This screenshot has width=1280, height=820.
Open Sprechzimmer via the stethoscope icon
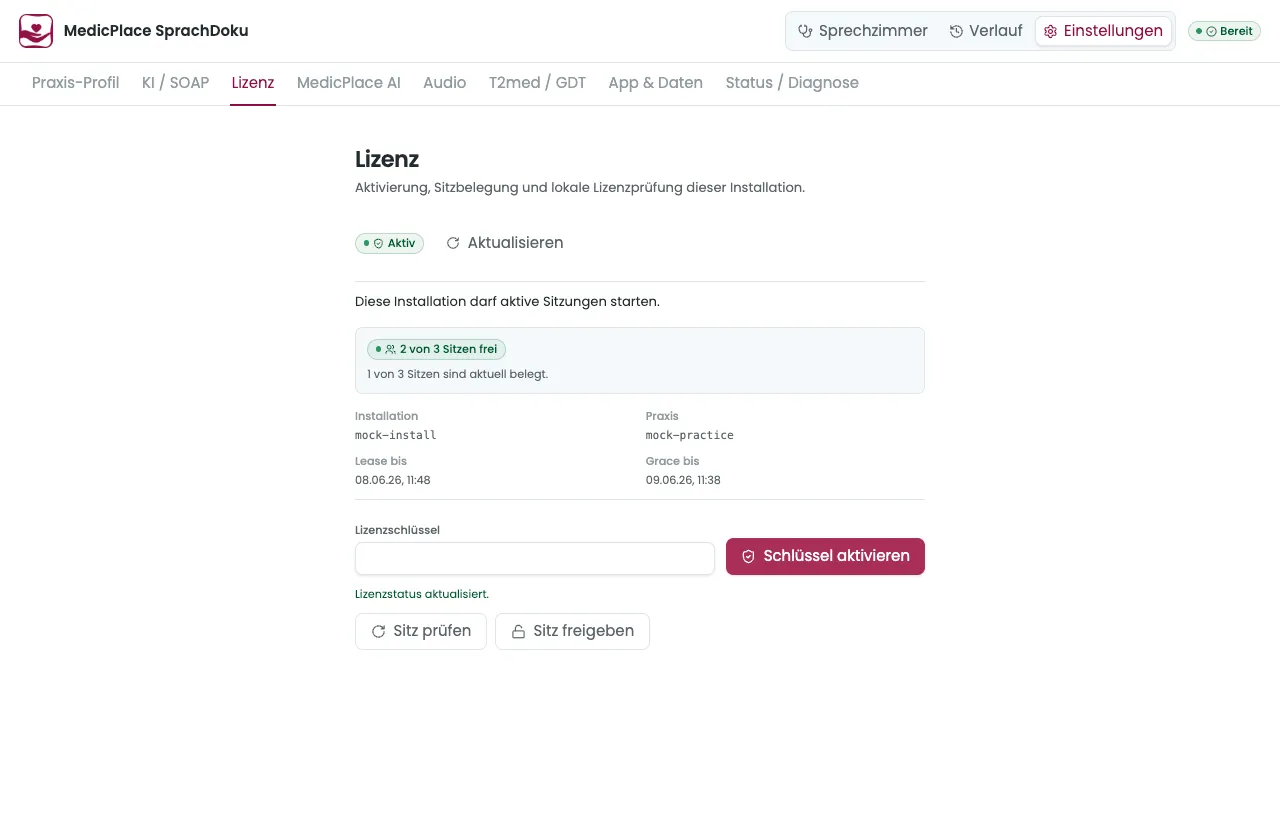click(x=805, y=31)
